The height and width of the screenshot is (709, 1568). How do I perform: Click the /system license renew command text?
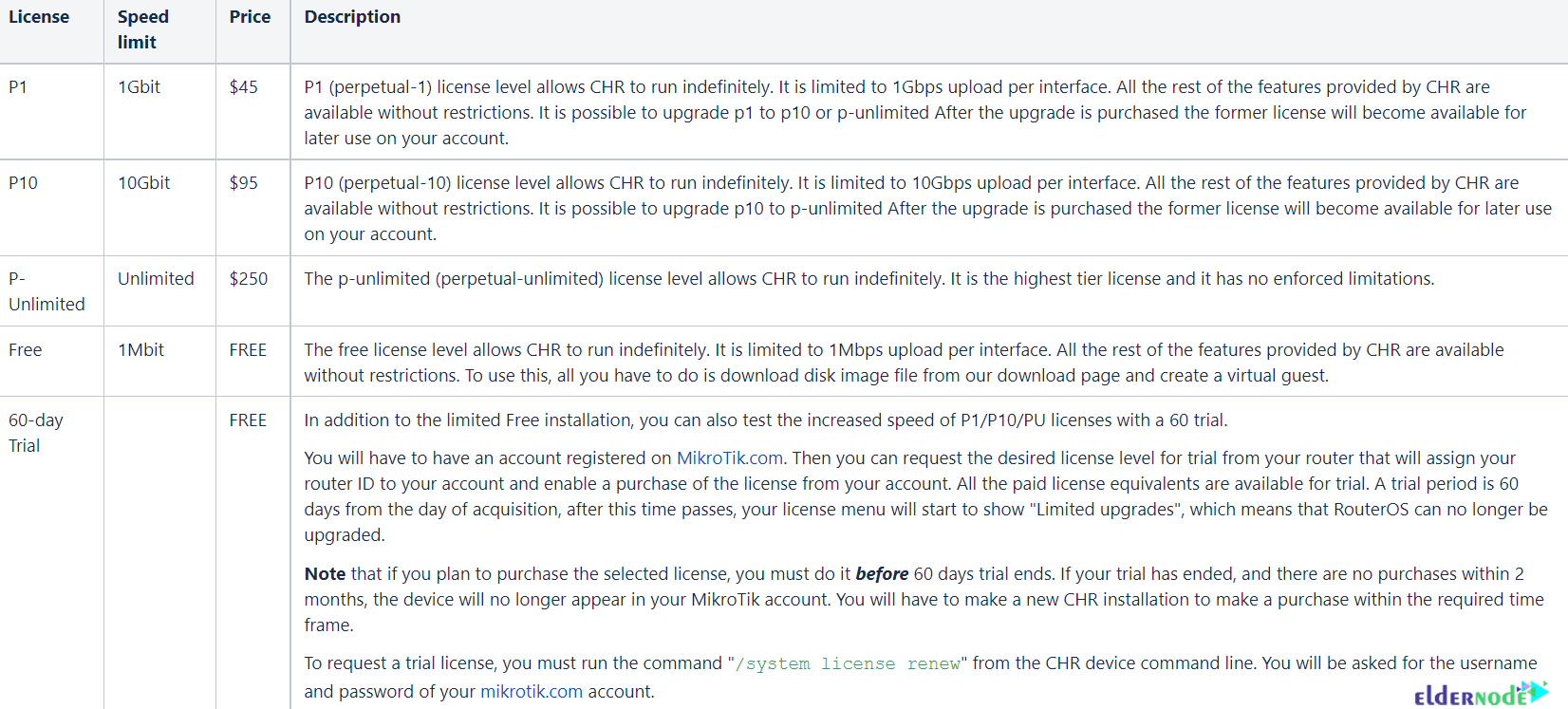click(x=848, y=663)
